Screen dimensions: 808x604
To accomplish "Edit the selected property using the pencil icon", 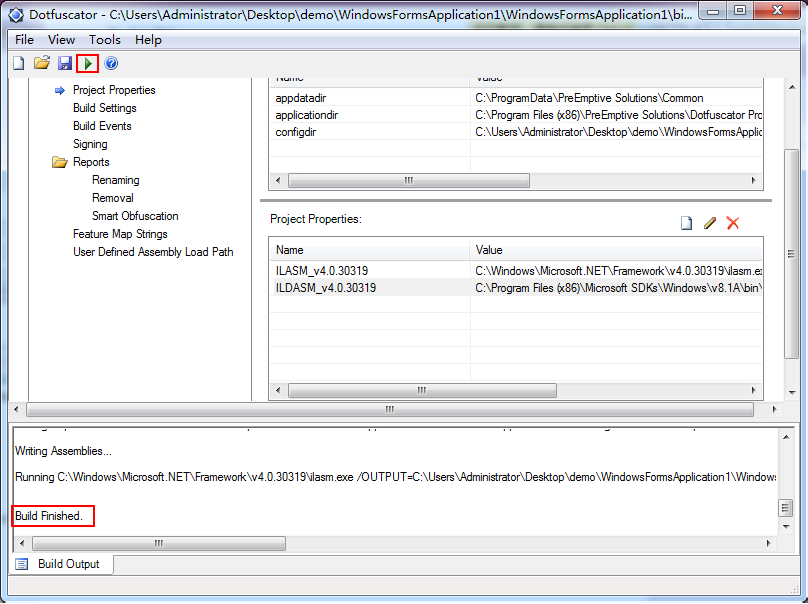I will (710, 223).
